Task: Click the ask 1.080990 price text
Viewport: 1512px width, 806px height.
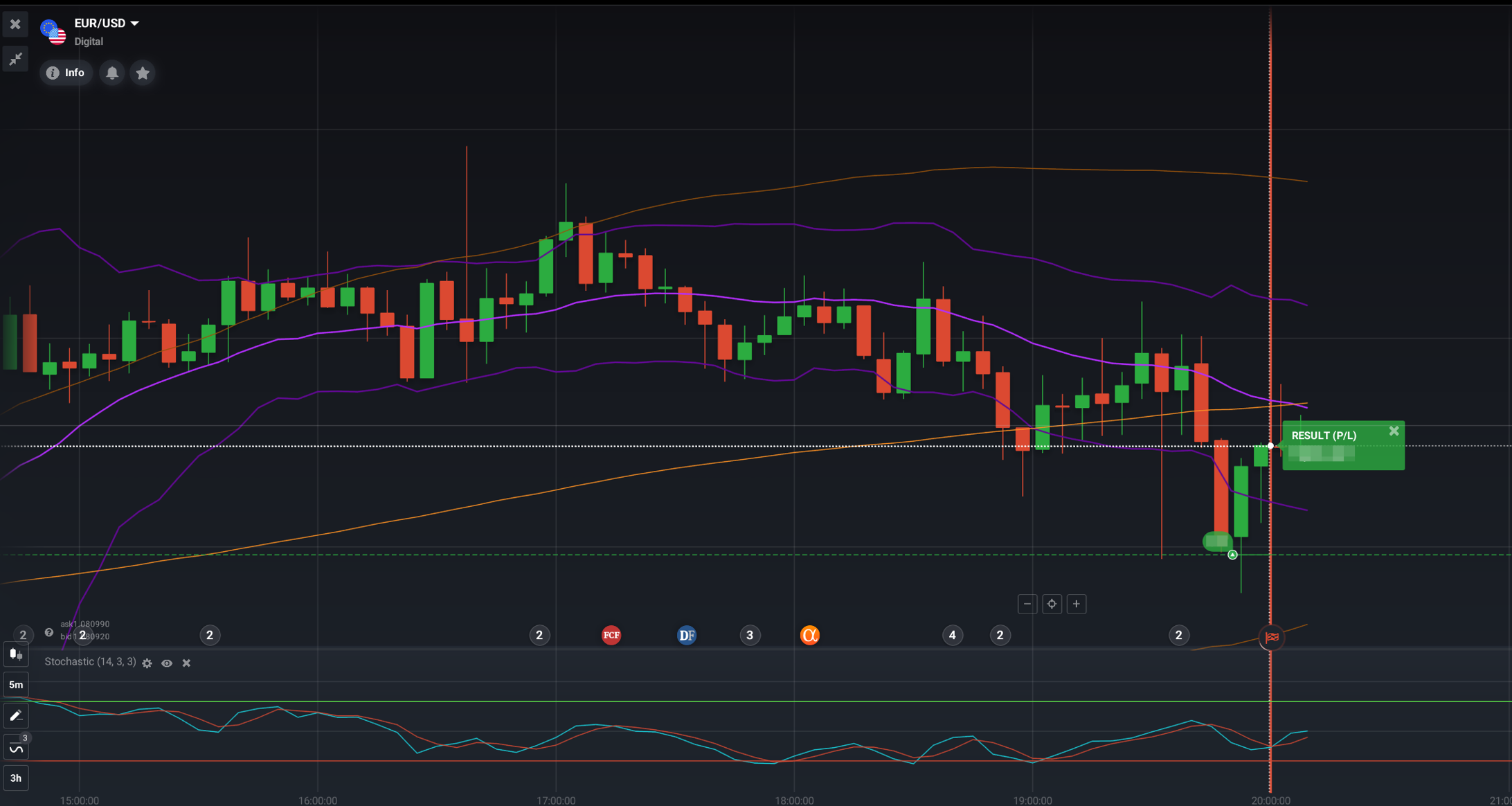Action: coord(84,625)
